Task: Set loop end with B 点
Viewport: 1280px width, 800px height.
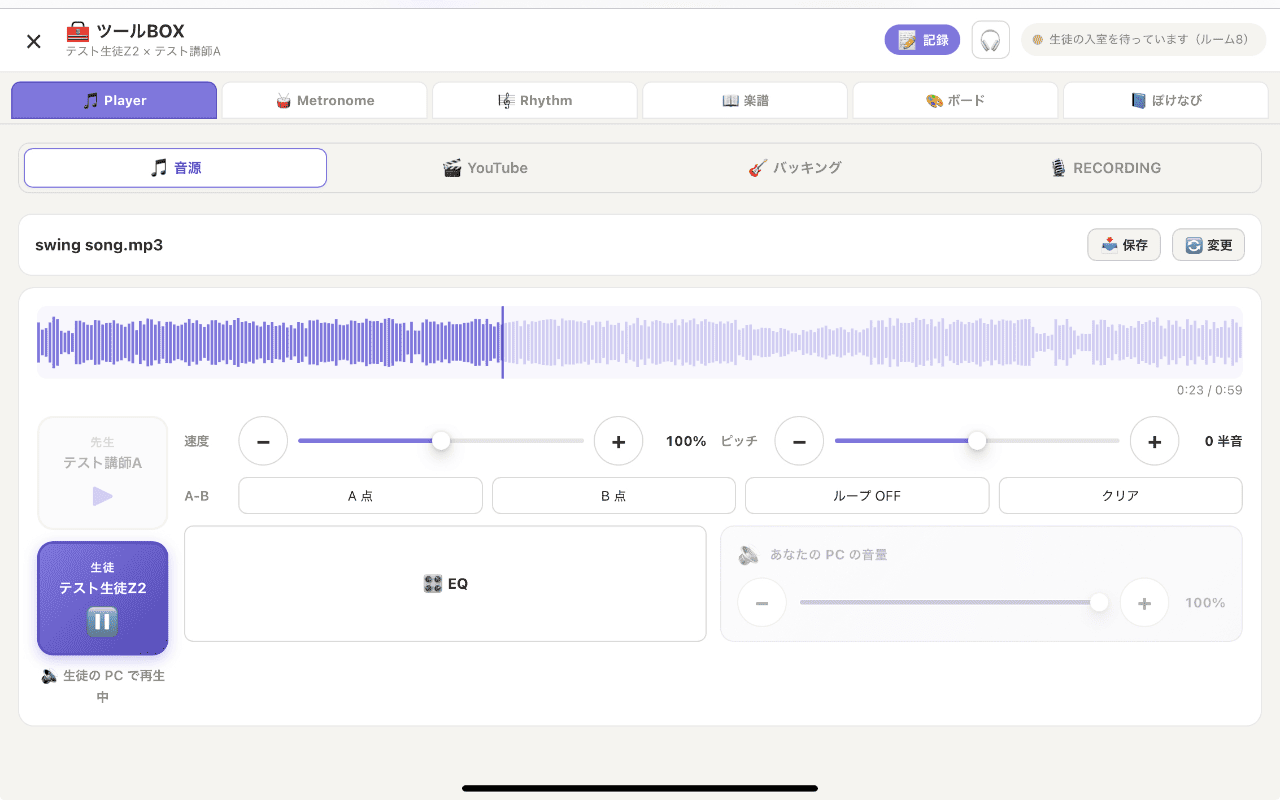Action: click(x=614, y=496)
